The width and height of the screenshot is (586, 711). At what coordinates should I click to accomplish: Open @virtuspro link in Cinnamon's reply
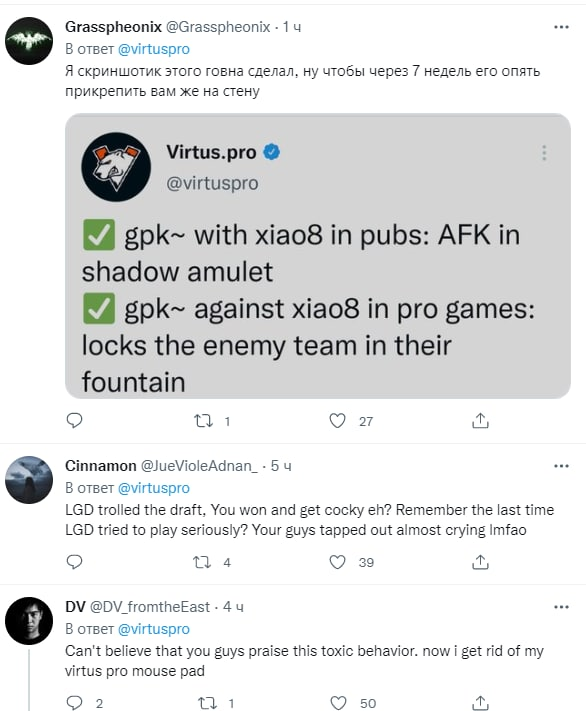point(154,488)
